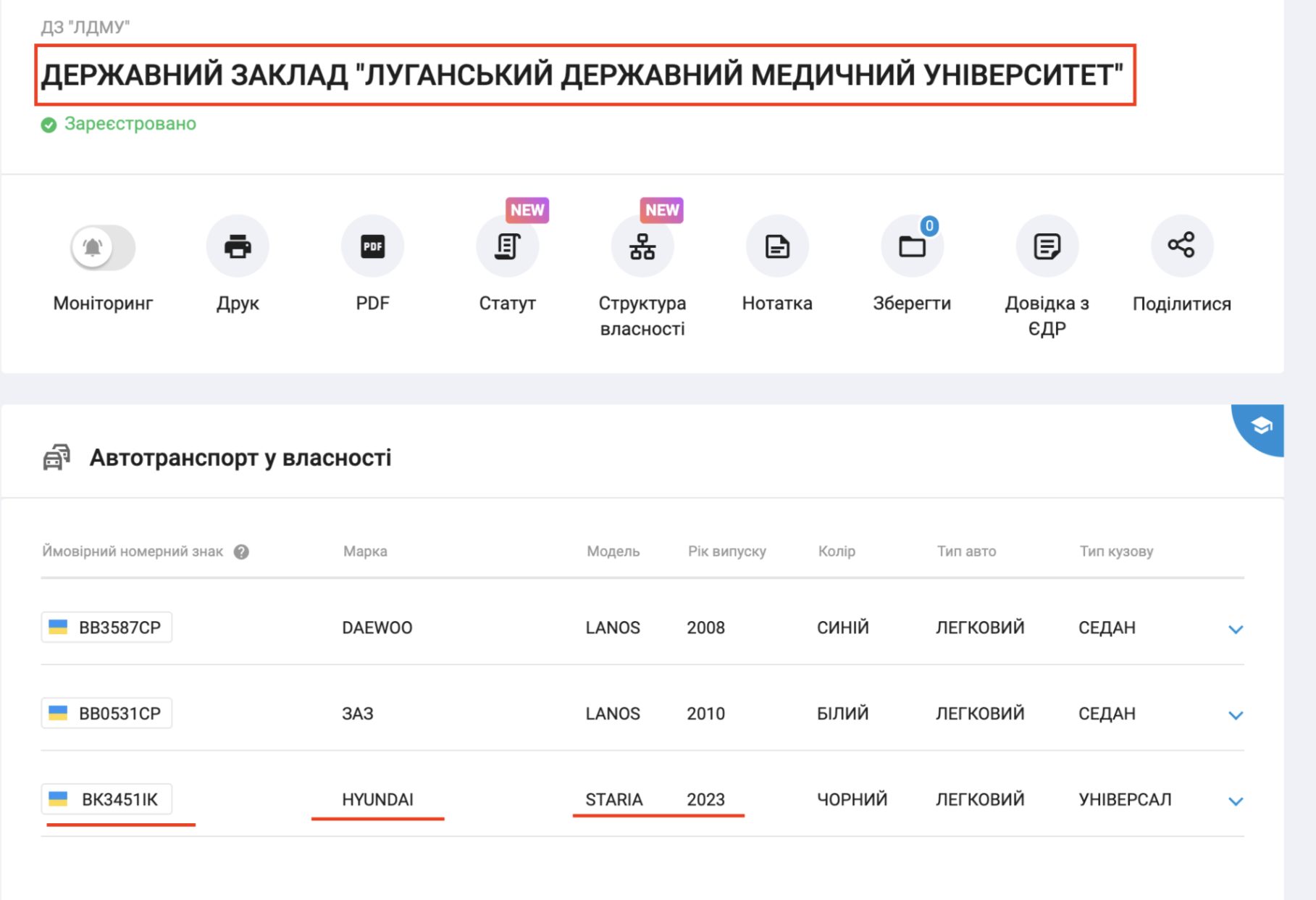Click the Колір column header
Image resolution: width=1316 pixels, height=900 pixels.
(837, 551)
